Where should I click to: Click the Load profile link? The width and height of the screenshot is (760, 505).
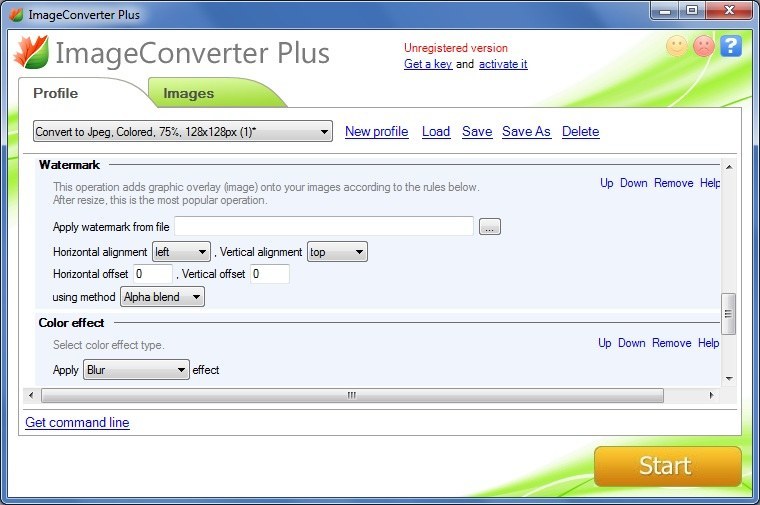[x=436, y=131]
